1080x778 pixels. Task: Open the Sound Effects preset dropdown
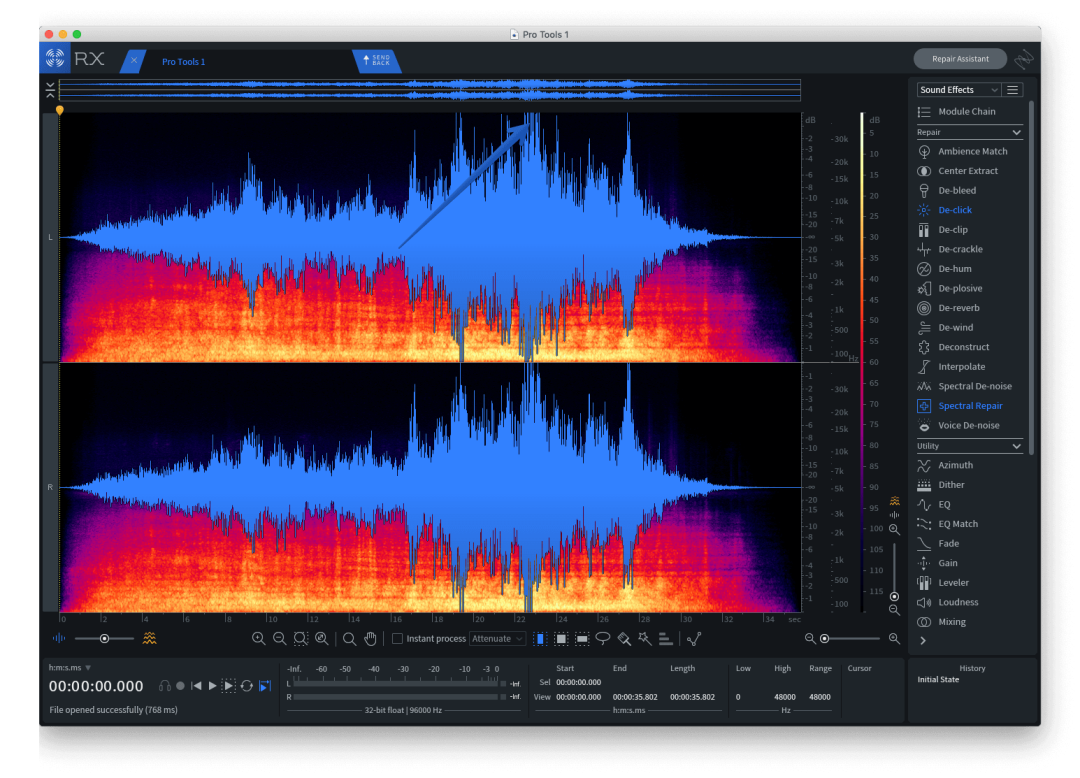(x=958, y=90)
